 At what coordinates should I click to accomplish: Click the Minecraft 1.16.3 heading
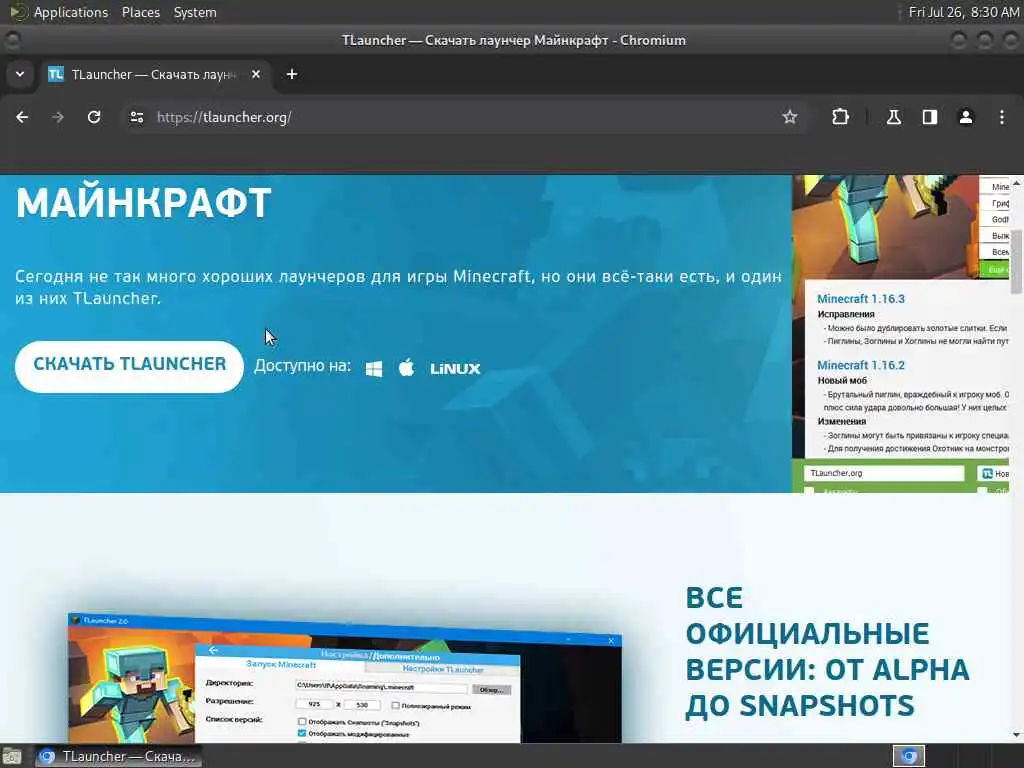click(x=861, y=298)
